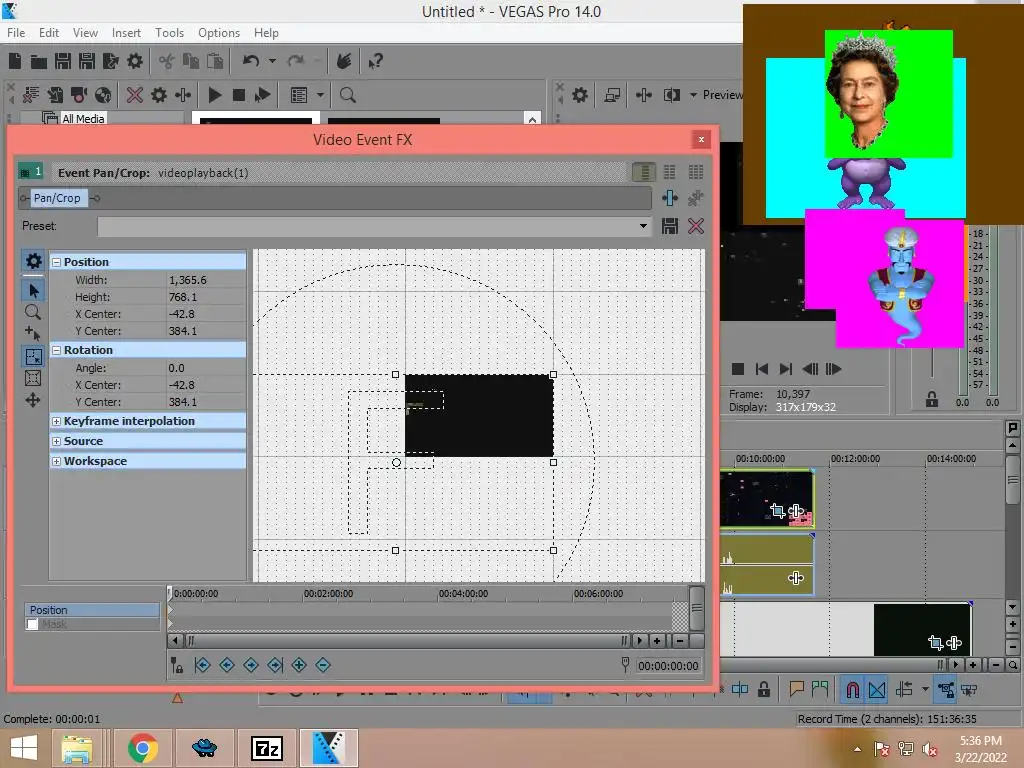This screenshot has width=1024, height=768.
Task: Open the Tools menu
Action: [169, 33]
